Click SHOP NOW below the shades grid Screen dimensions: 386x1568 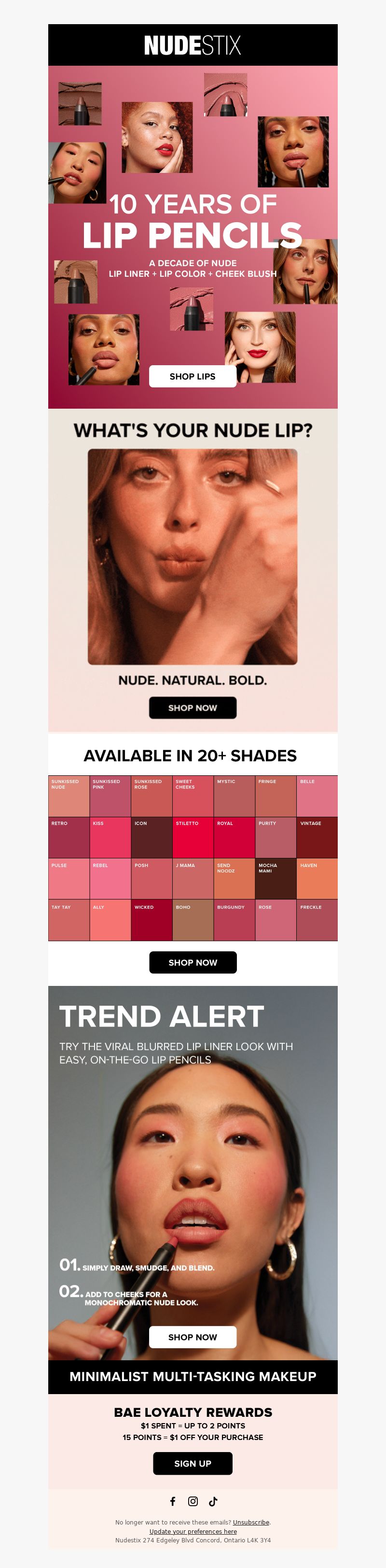click(x=193, y=962)
